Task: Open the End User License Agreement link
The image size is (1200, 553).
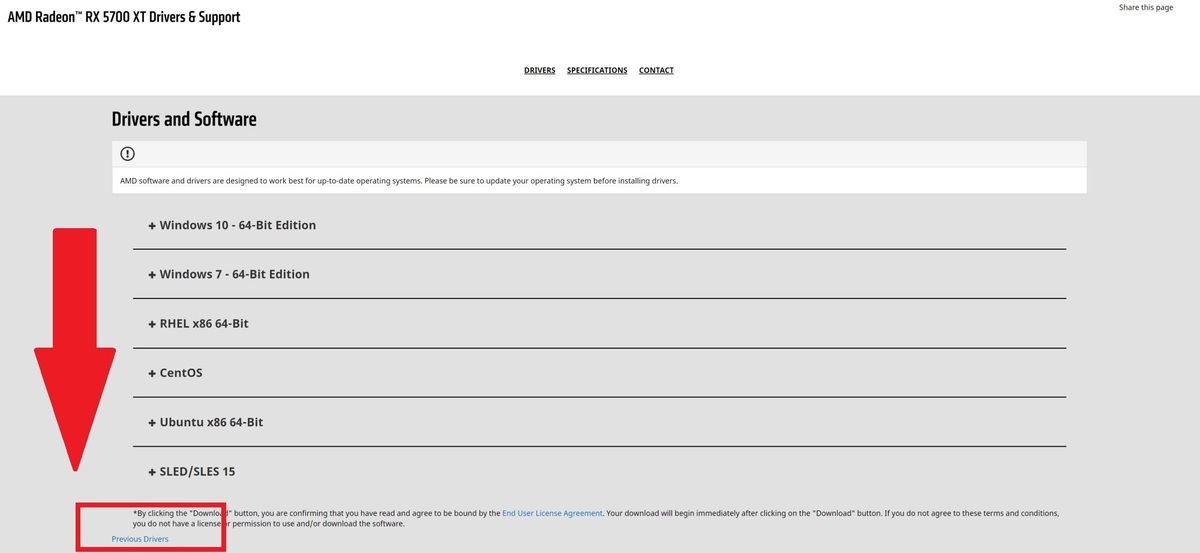Action: click(x=552, y=513)
